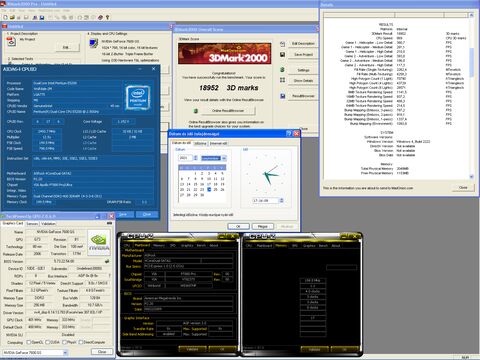Click Validate button in left CPU-Z window
Screen dimensions: 480x360
click(x=192, y=349)
